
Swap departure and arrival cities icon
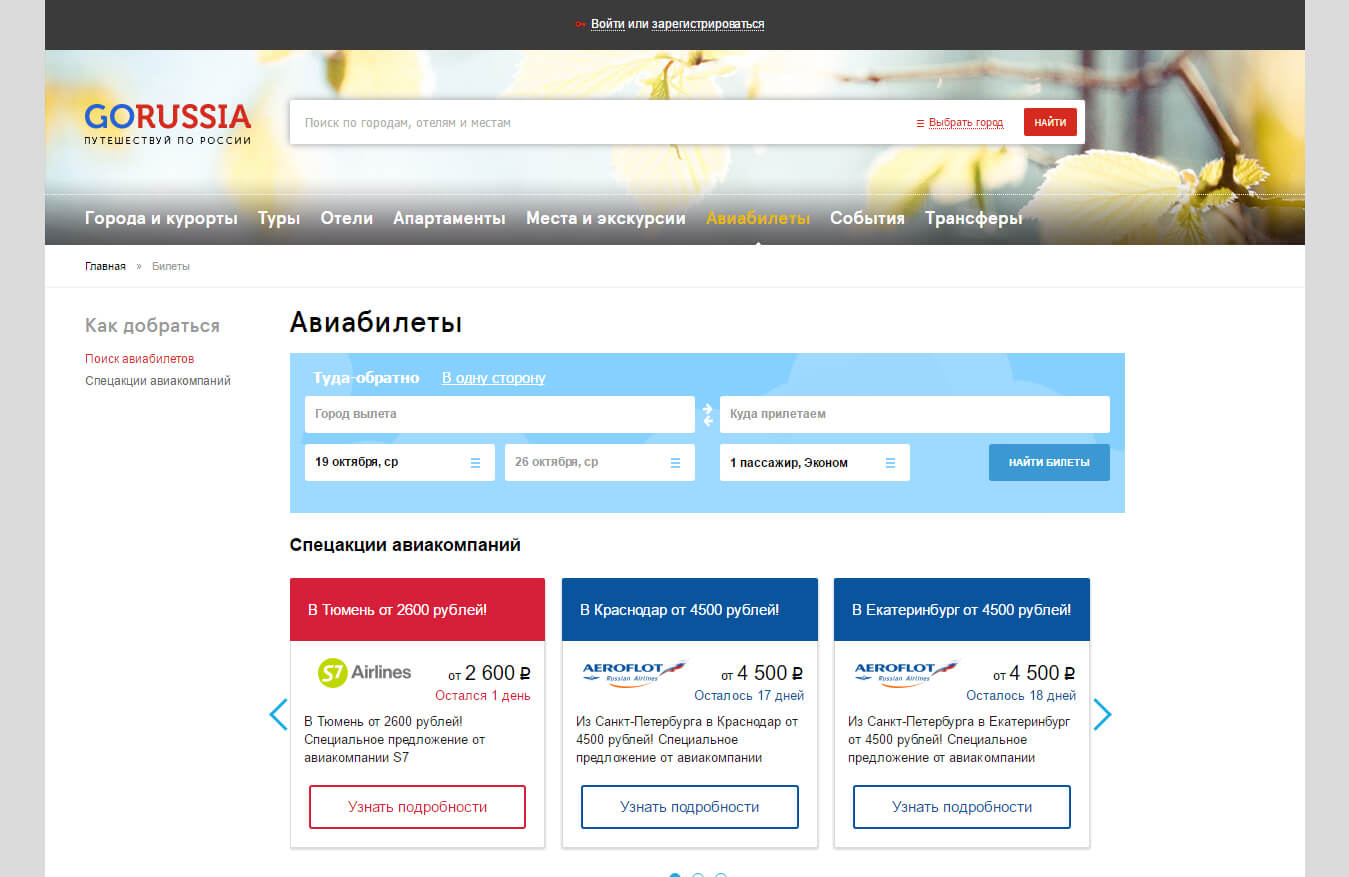point(707,414)
